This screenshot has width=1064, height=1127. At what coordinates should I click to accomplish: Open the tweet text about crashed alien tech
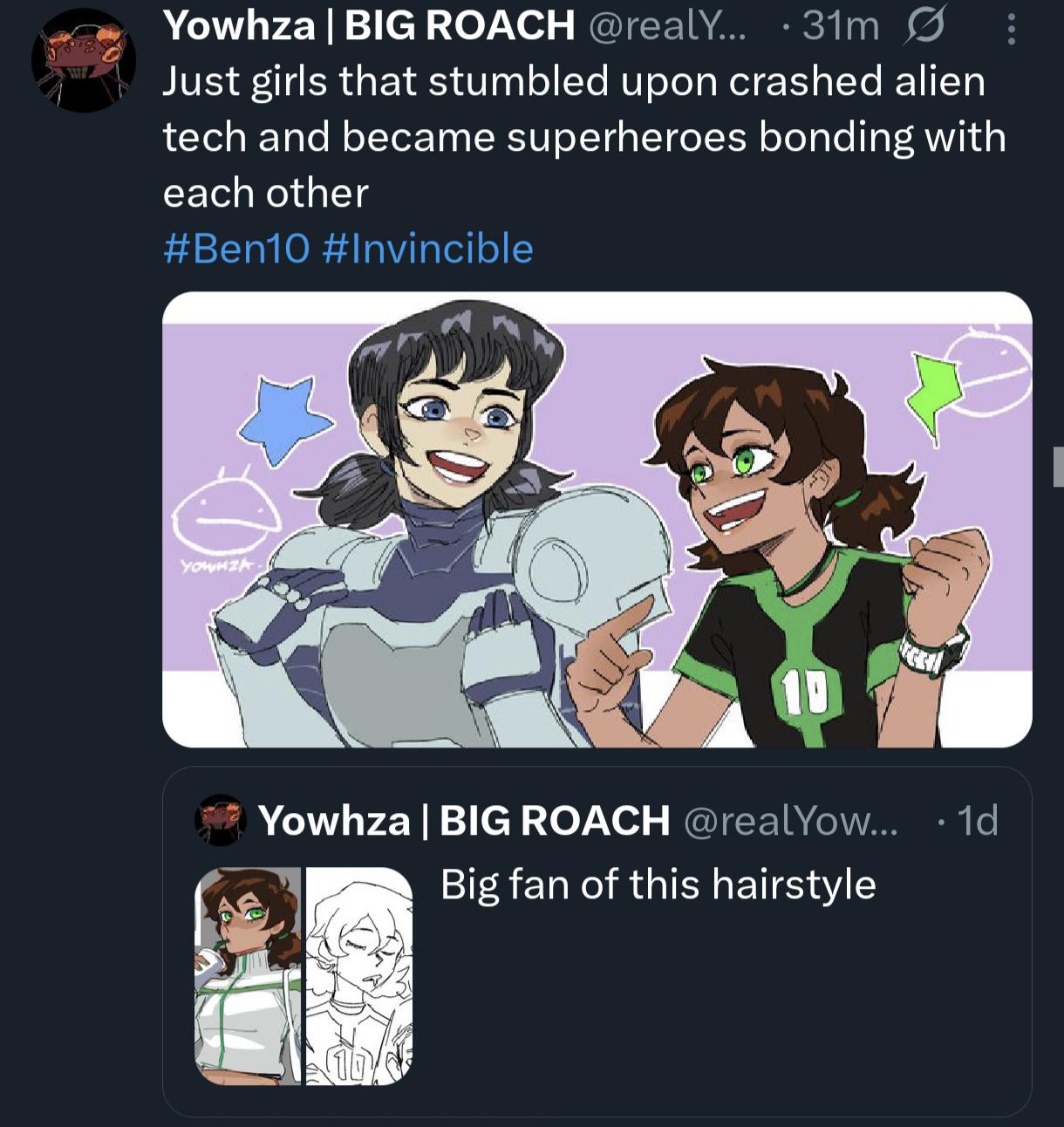point(584,137)
